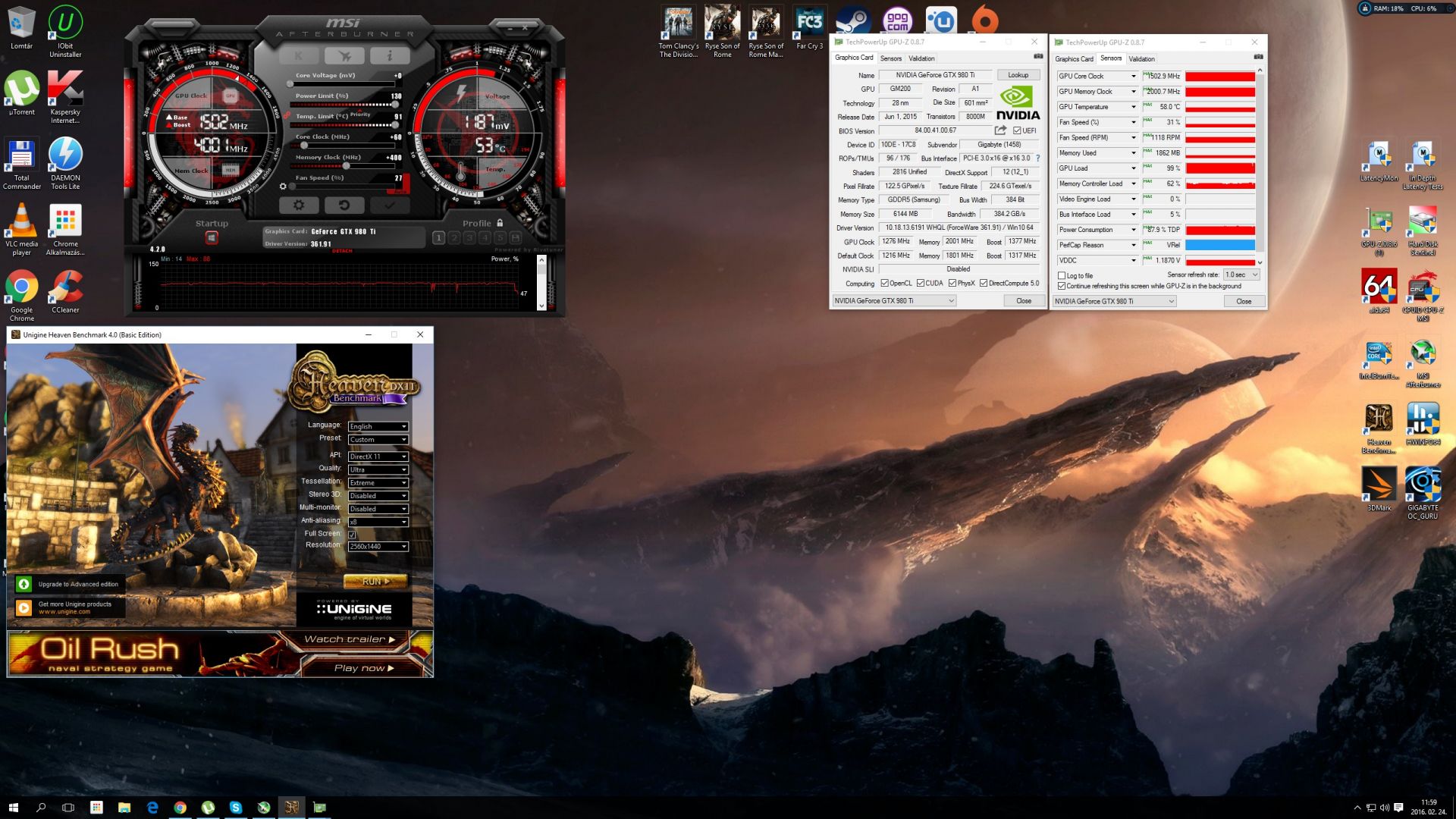Click the airplane icon button in Afterburner
The image size is (1456, 819).
(344, 55)
